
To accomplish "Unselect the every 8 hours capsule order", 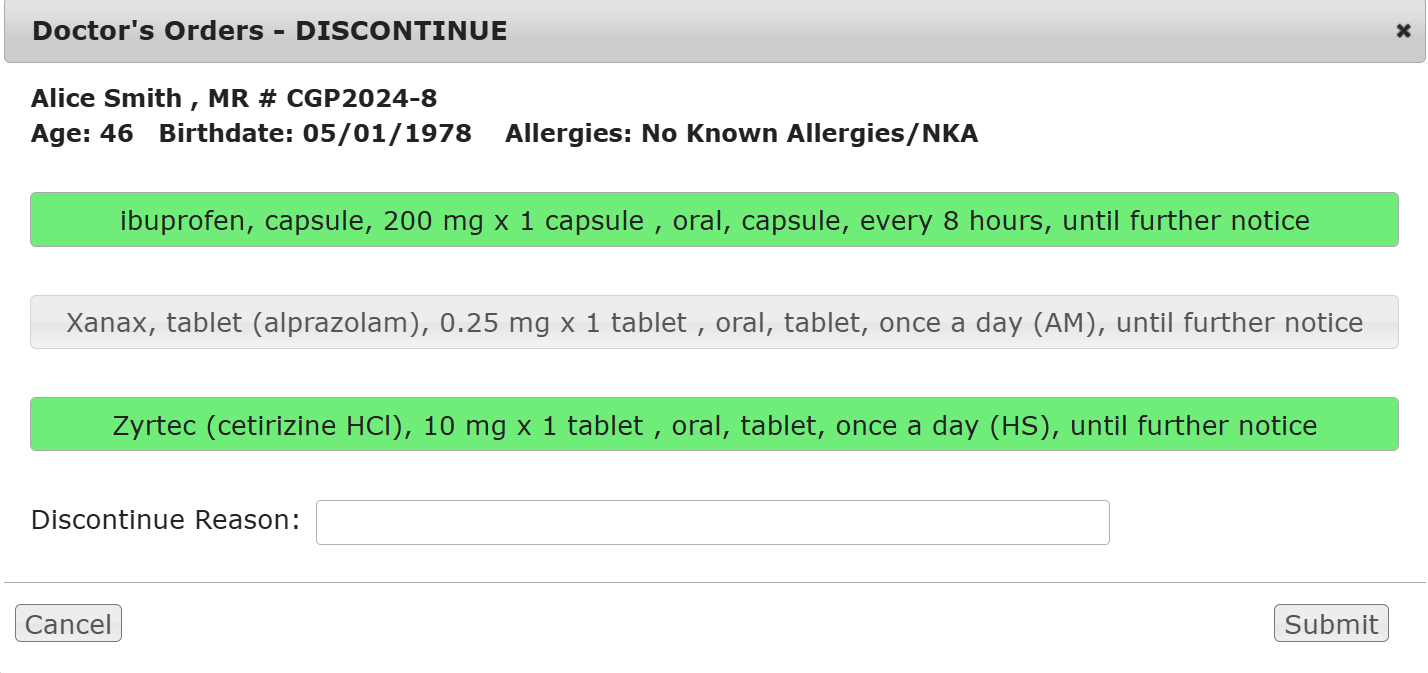I will pos(714,220).
